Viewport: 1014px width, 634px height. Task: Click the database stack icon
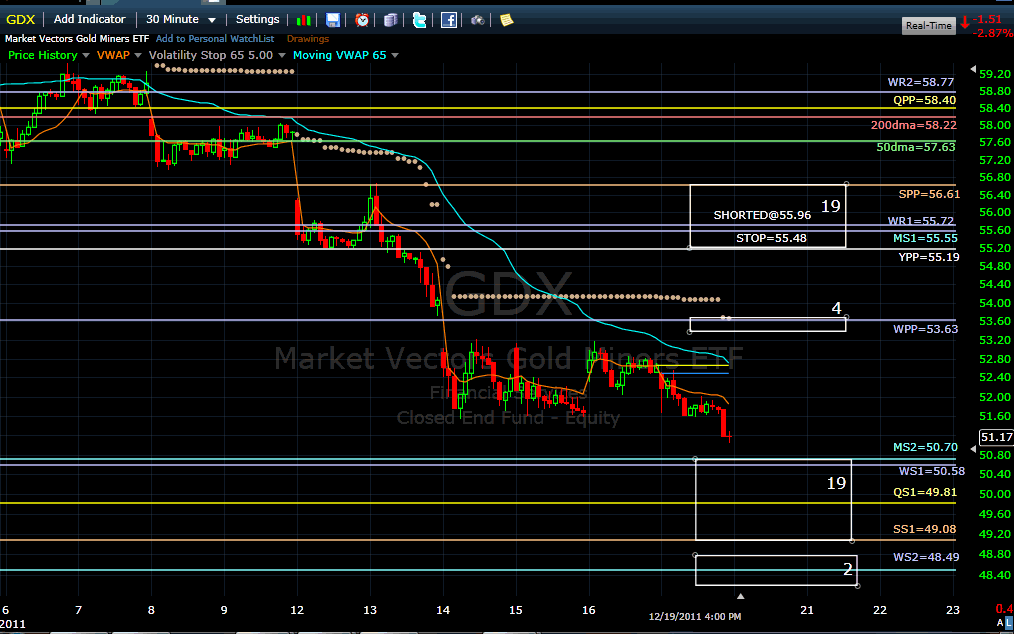pyautogui.click(x=390, y=20)
